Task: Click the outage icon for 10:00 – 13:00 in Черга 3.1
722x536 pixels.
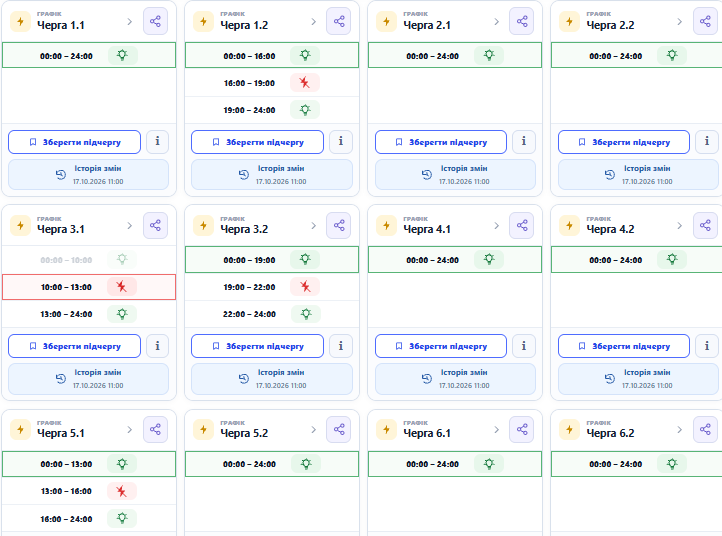Action: 122,287
